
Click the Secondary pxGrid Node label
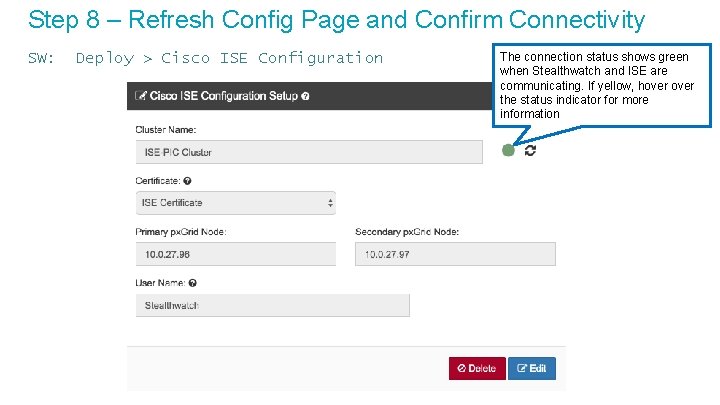coord(407,232)
